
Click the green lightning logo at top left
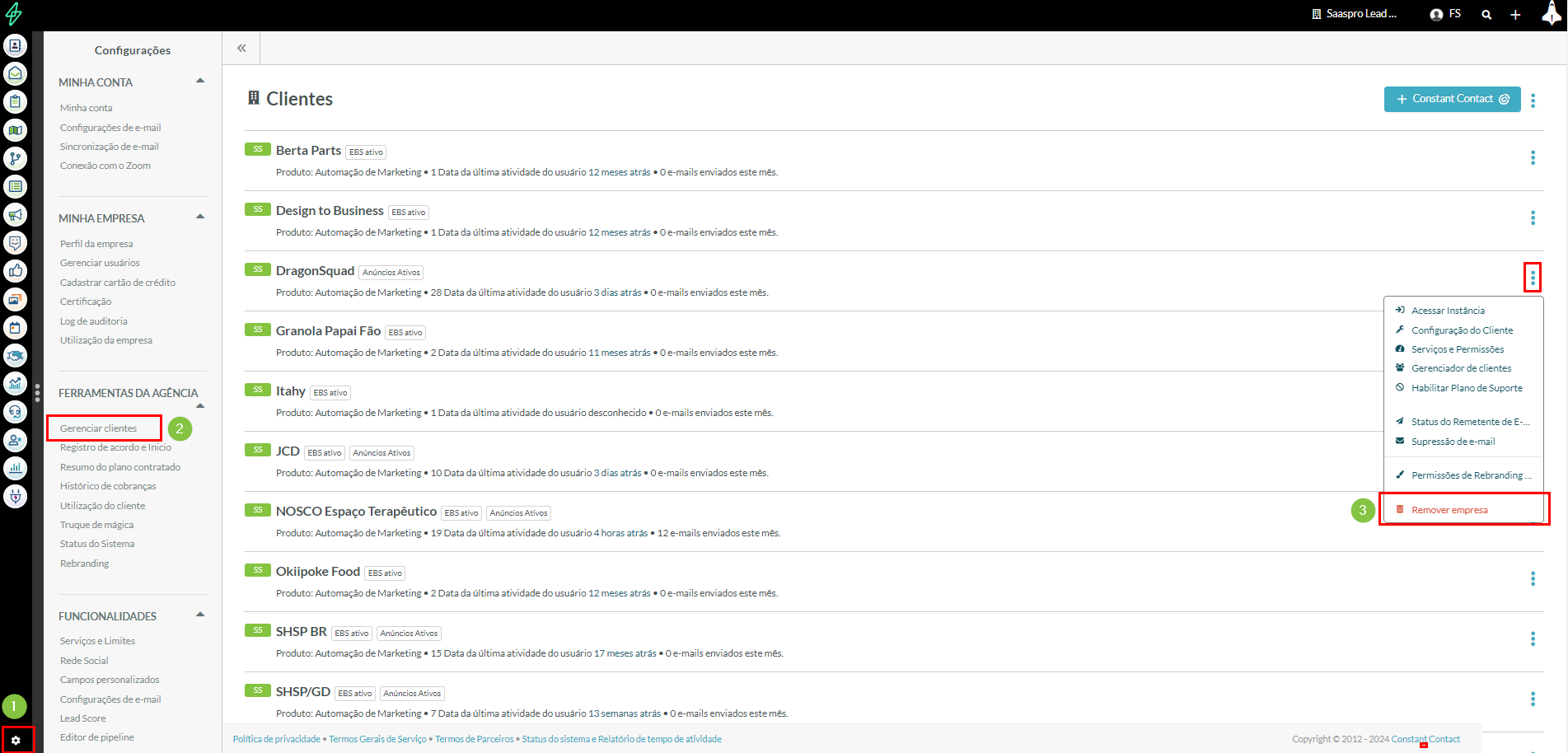pos(14,14)
